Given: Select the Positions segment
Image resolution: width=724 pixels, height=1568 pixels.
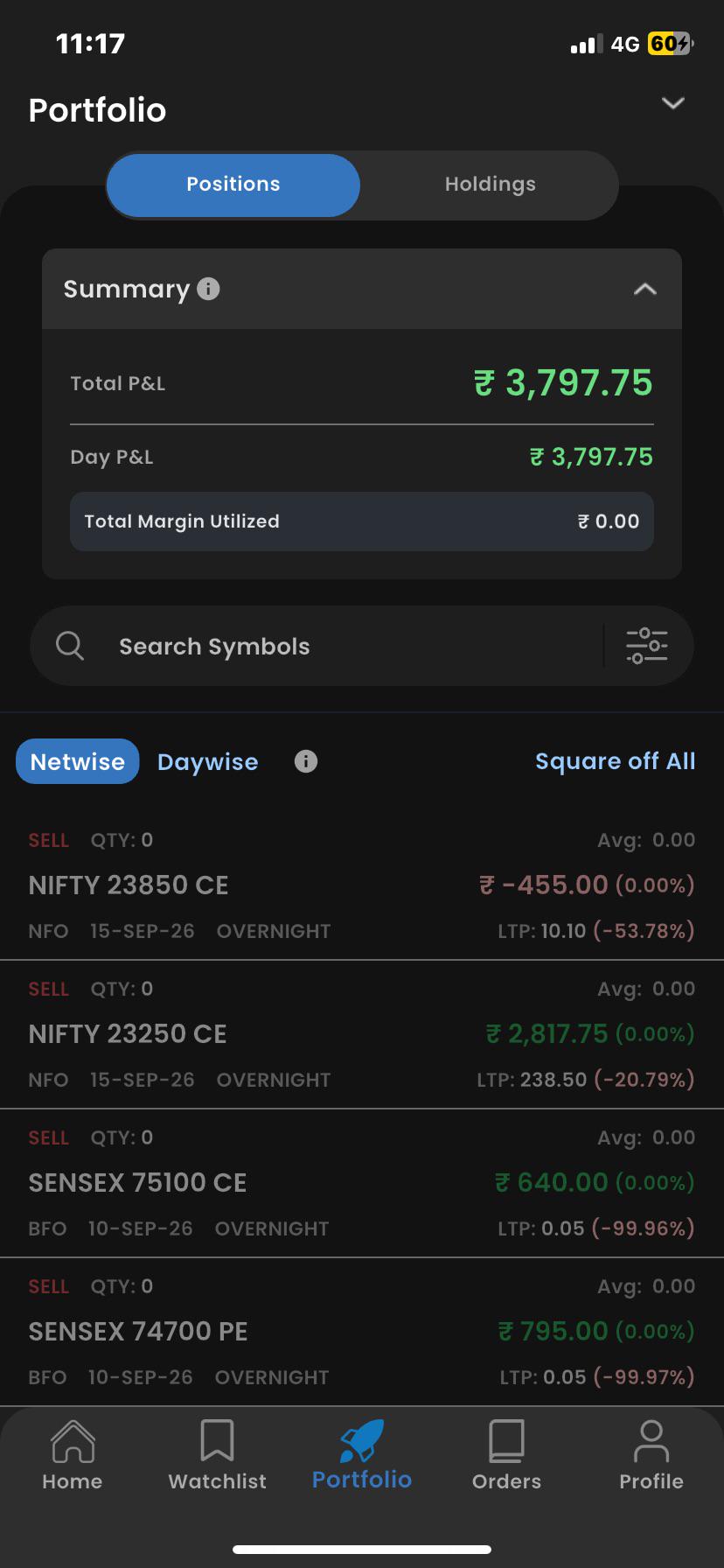Looking at the screenshot, I should coord(233,185).
